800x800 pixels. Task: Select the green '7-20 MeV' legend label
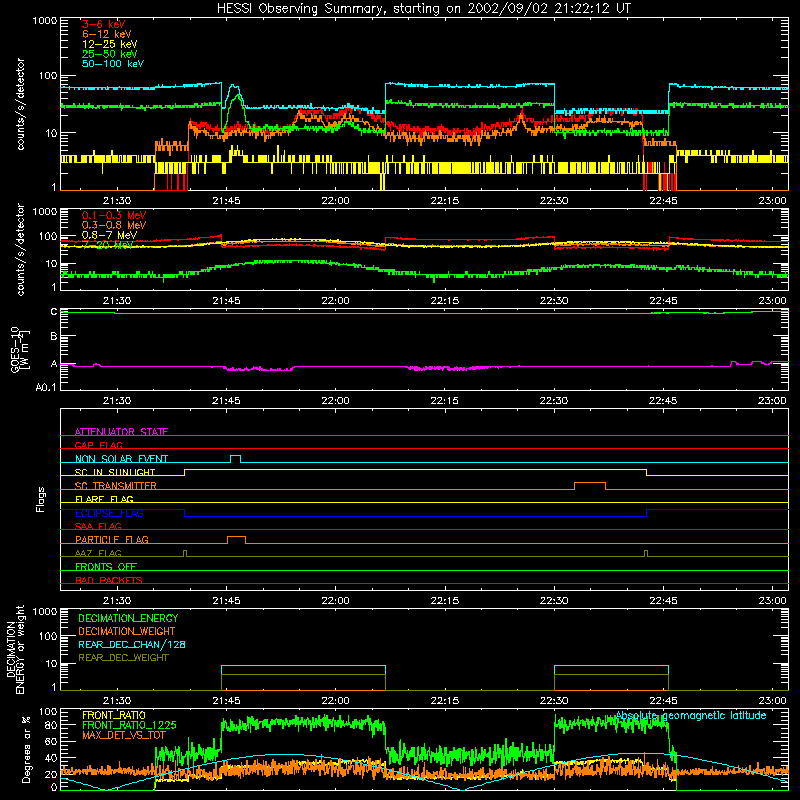pyautogui.click(x=107, y=245)
